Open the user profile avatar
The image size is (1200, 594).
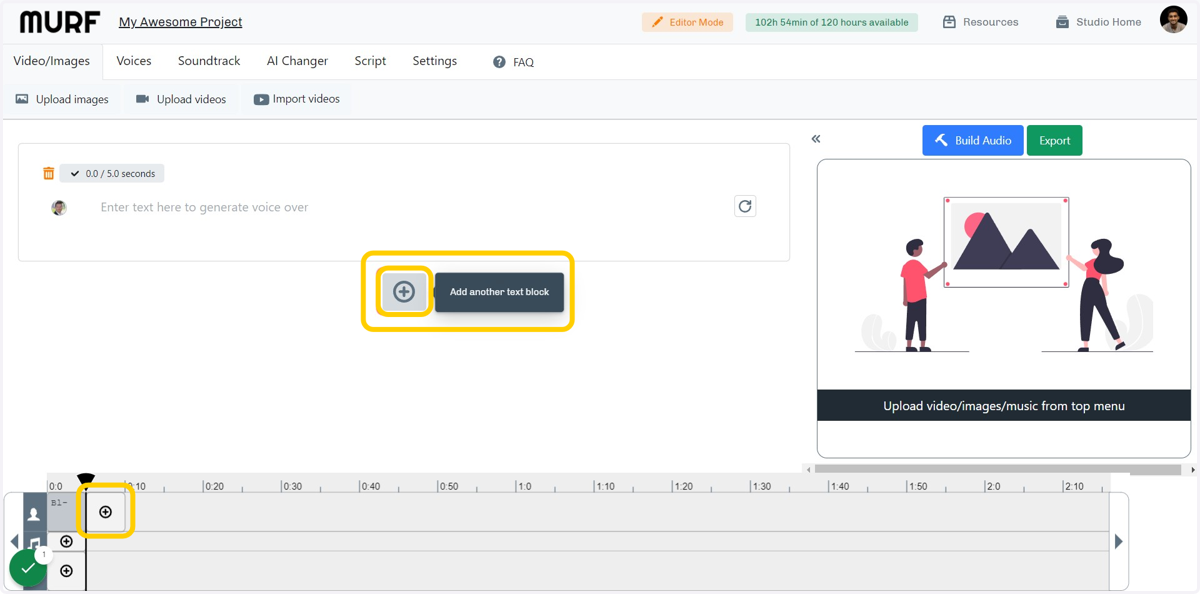(x=1173, y=19)
